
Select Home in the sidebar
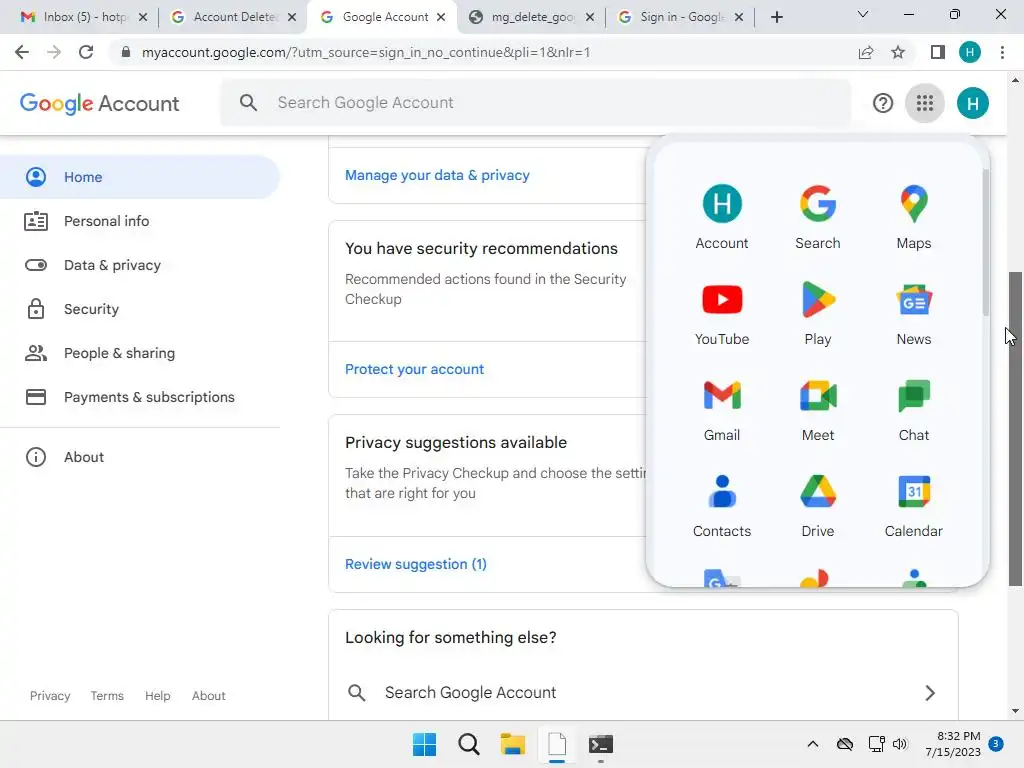140,177
